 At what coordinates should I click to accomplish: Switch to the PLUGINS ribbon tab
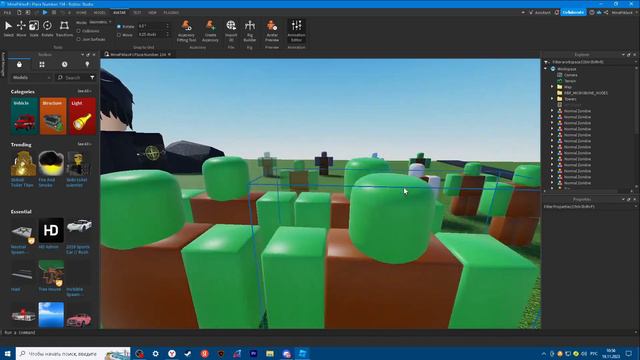tap(171, 13)
